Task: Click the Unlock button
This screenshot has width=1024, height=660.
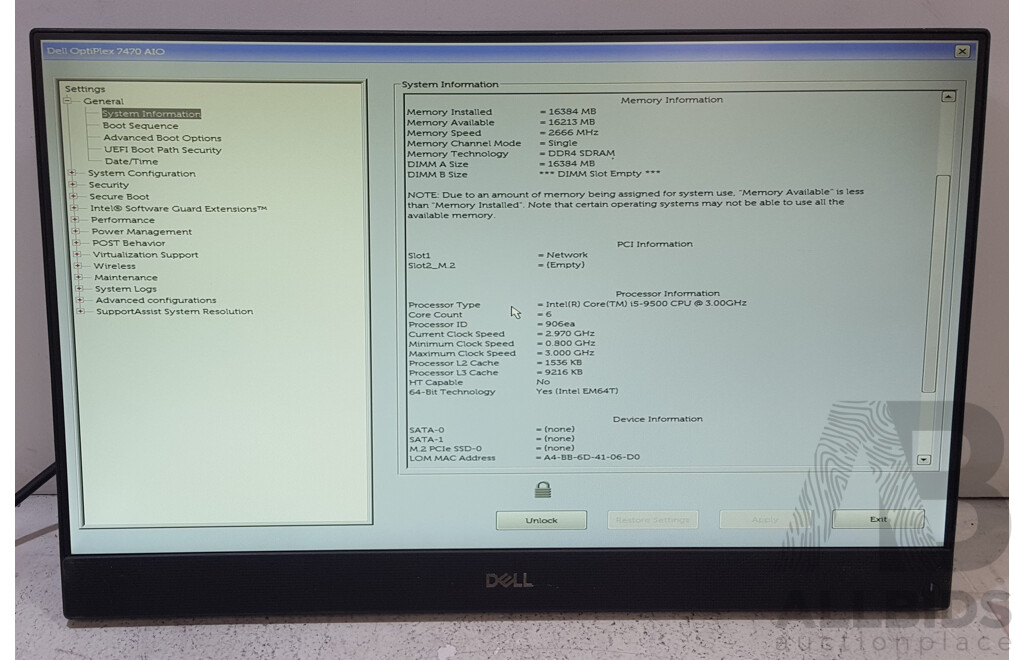Action: click(x=541, y=520)
